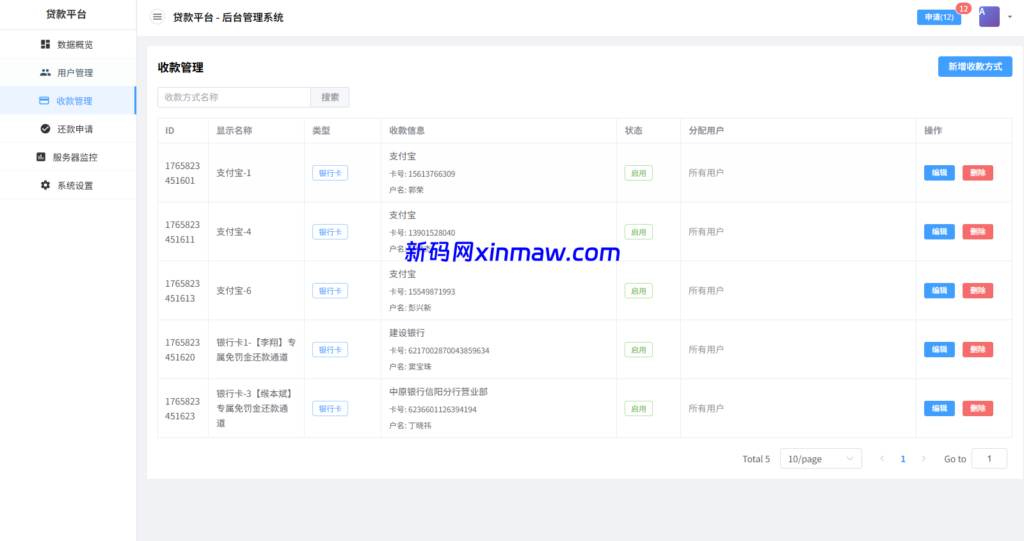Image resolution: width=1024 pixels, height=541 pixels.
Task: Open 还款申请 menu item
Action: [x=68, y=129]
